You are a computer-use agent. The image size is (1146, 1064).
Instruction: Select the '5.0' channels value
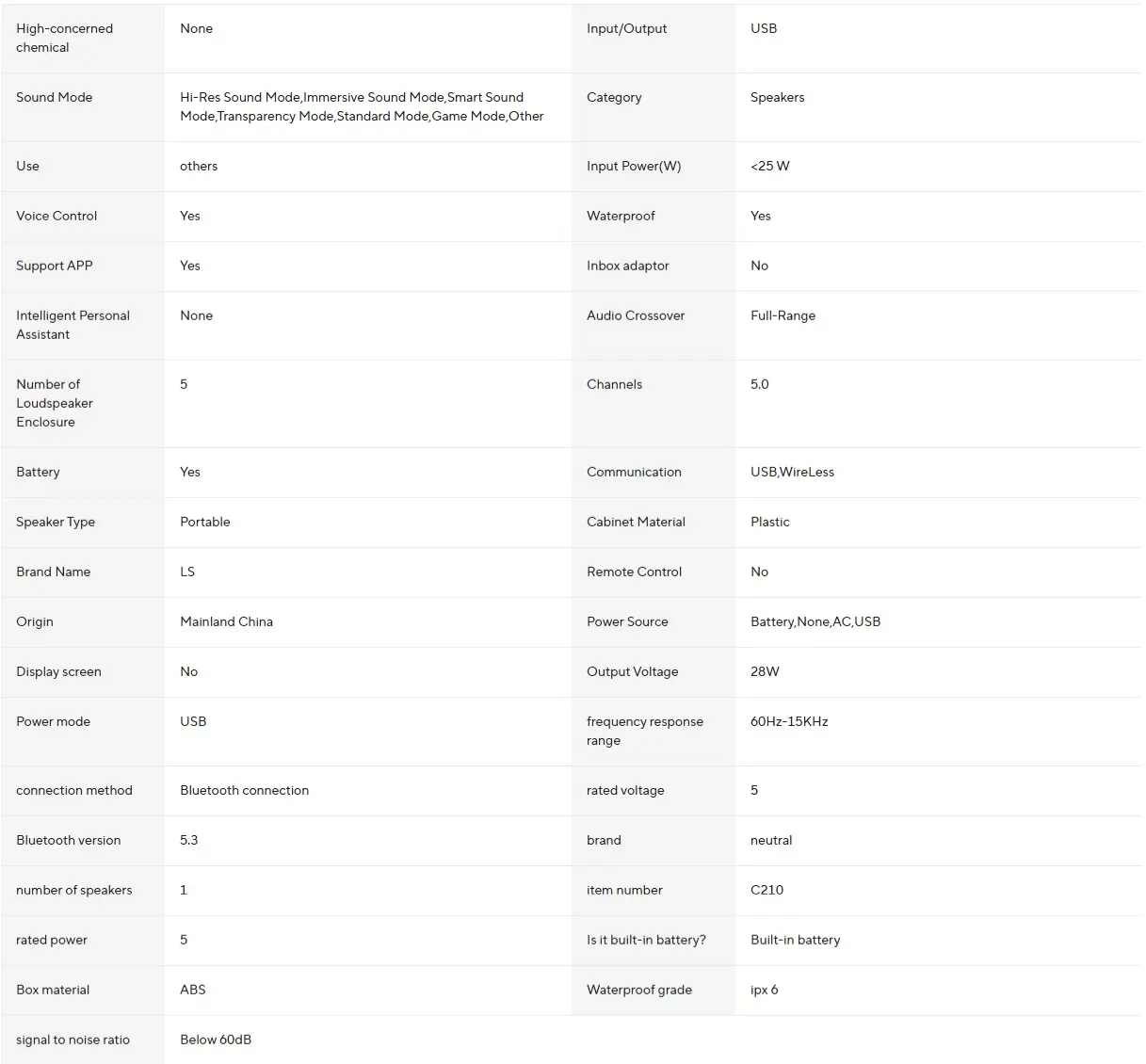759,384
